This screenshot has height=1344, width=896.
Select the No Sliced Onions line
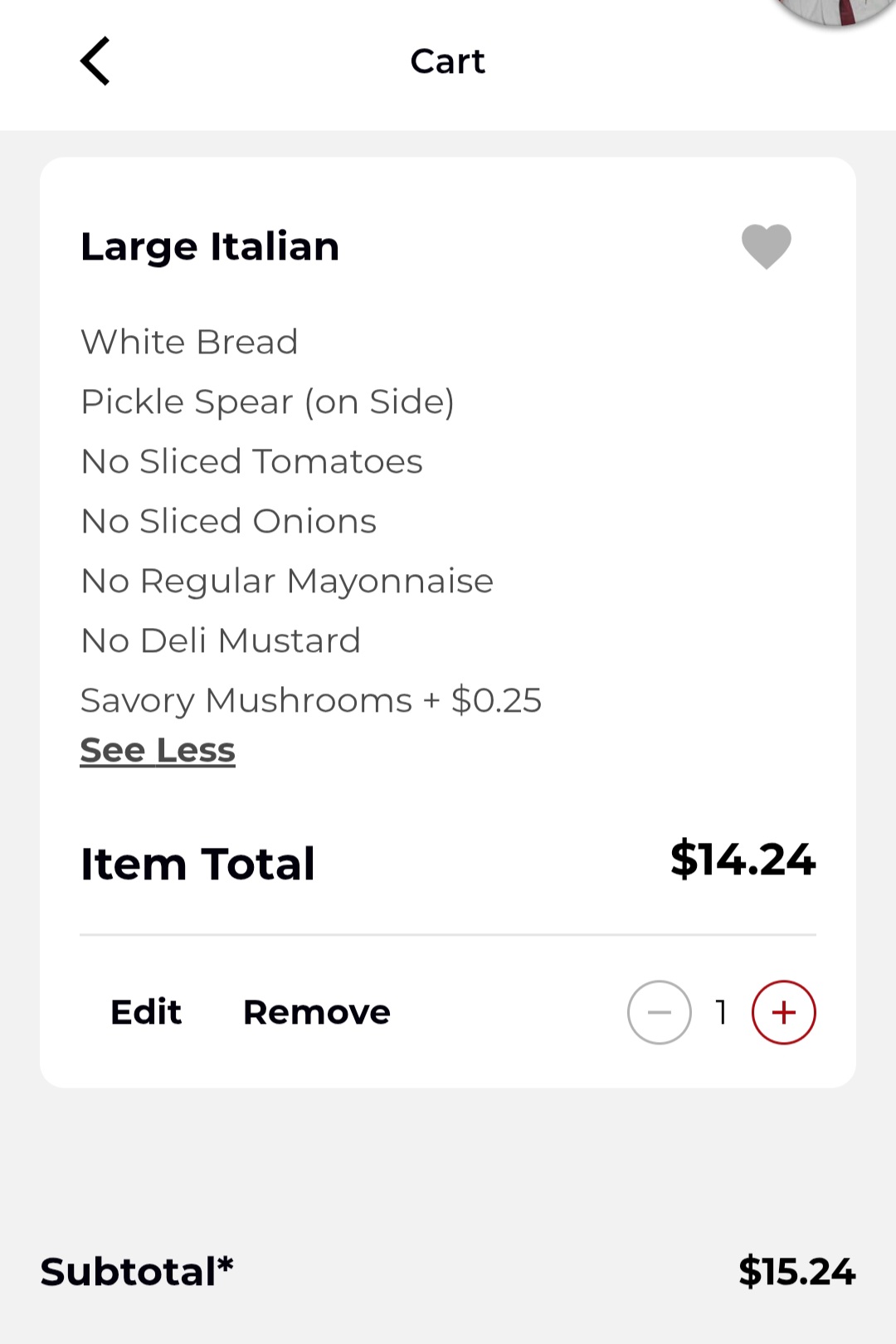[228, 521]
